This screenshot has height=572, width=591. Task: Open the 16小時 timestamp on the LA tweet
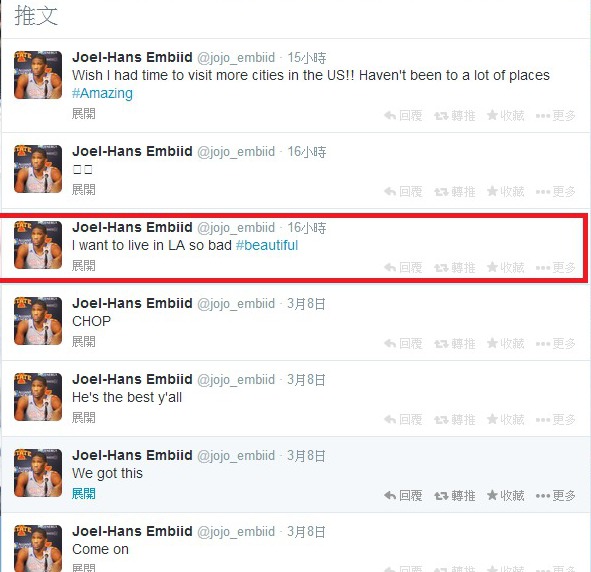[x=307, y=228]
